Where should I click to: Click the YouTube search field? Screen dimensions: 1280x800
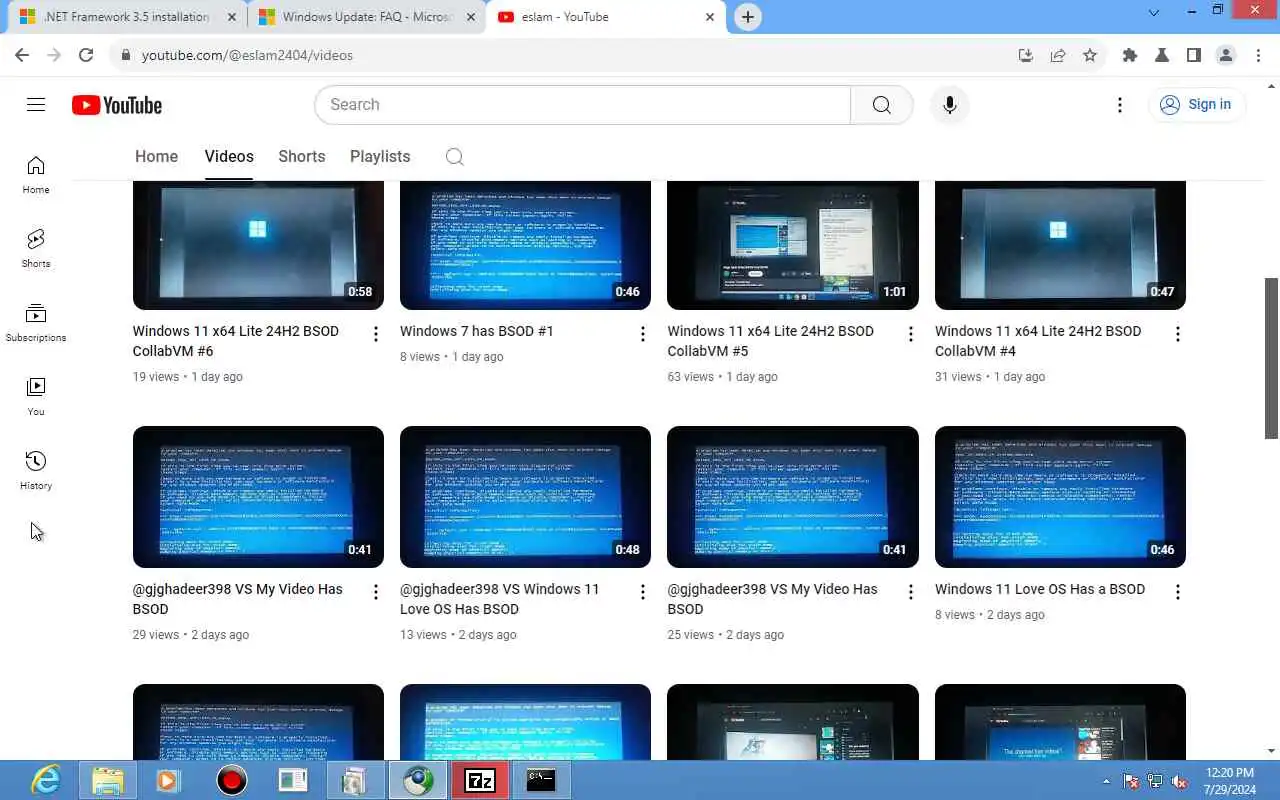click(582, 105)
